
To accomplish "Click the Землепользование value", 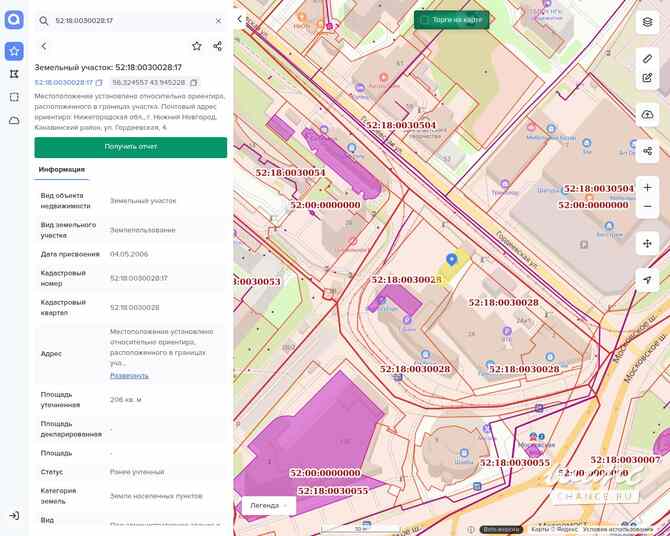I will click(143, 230).
